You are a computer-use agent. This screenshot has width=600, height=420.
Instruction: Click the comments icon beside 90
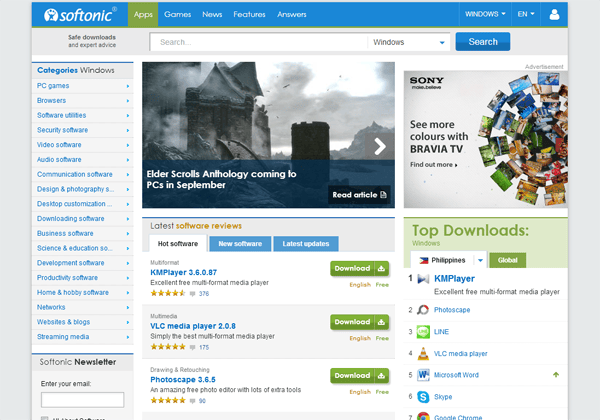click(x=192, y=401)
